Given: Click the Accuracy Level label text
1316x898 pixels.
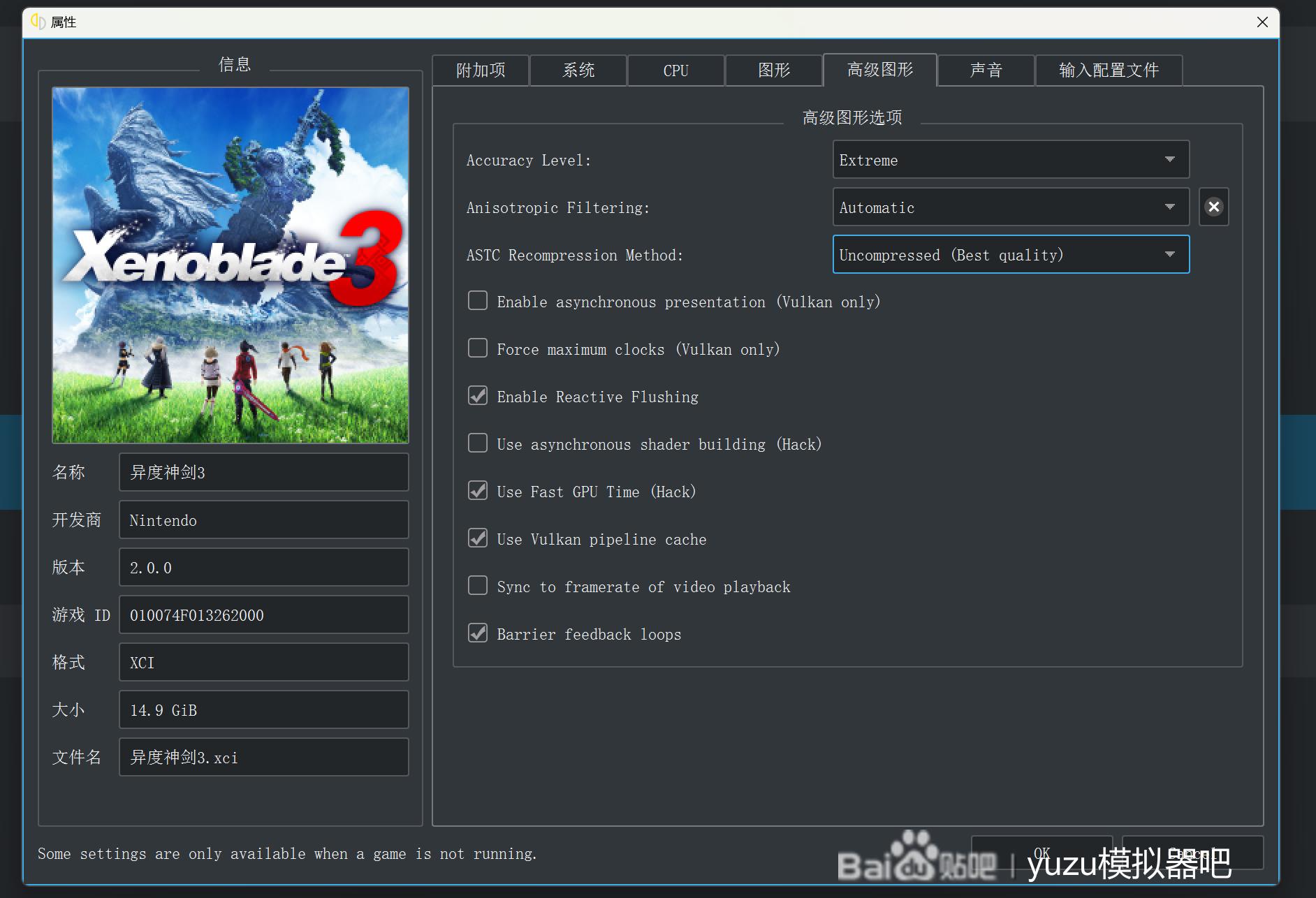Looking at the screenshot, I should click(529, 161).
